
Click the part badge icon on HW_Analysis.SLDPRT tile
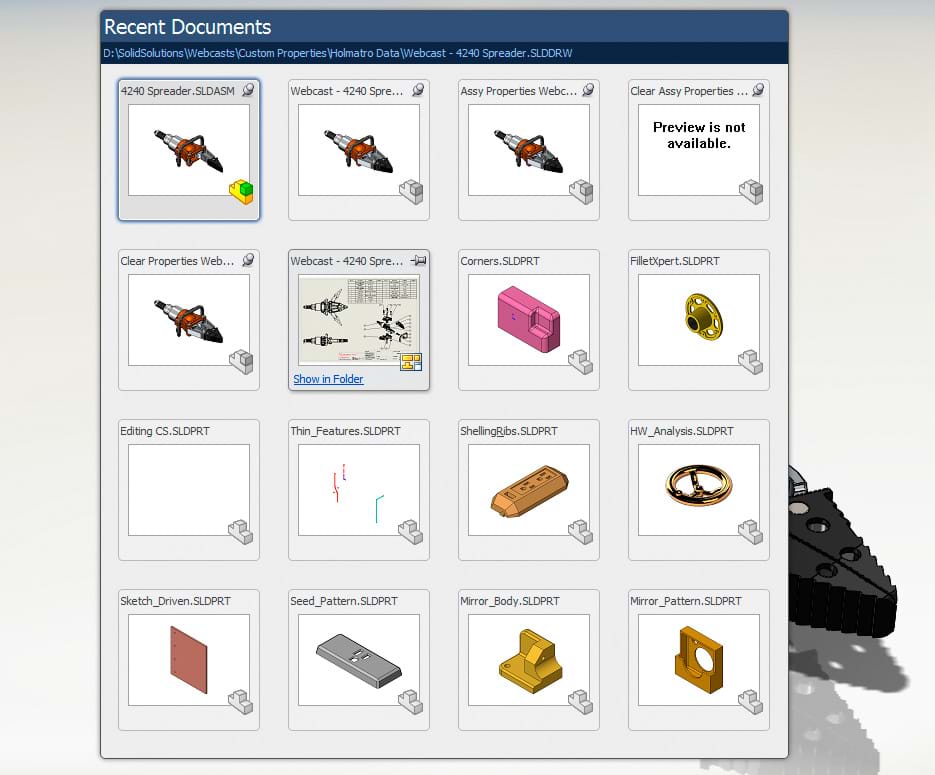click(750, 533)
